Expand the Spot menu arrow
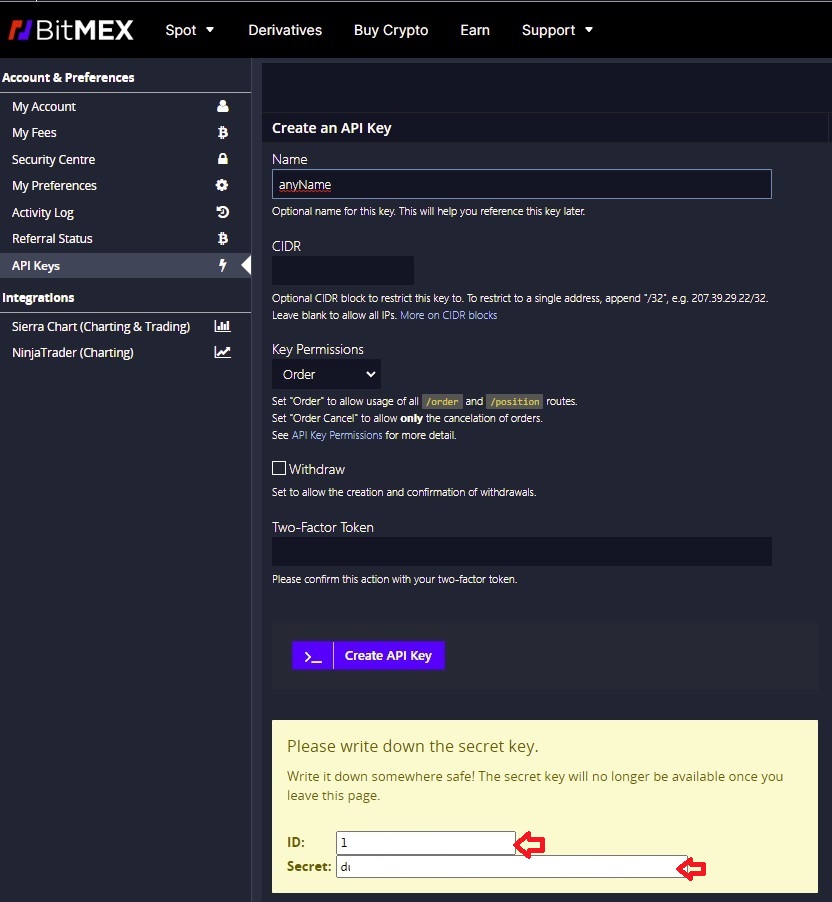Screen dimensions: 832x902 [x=210, y=29]
